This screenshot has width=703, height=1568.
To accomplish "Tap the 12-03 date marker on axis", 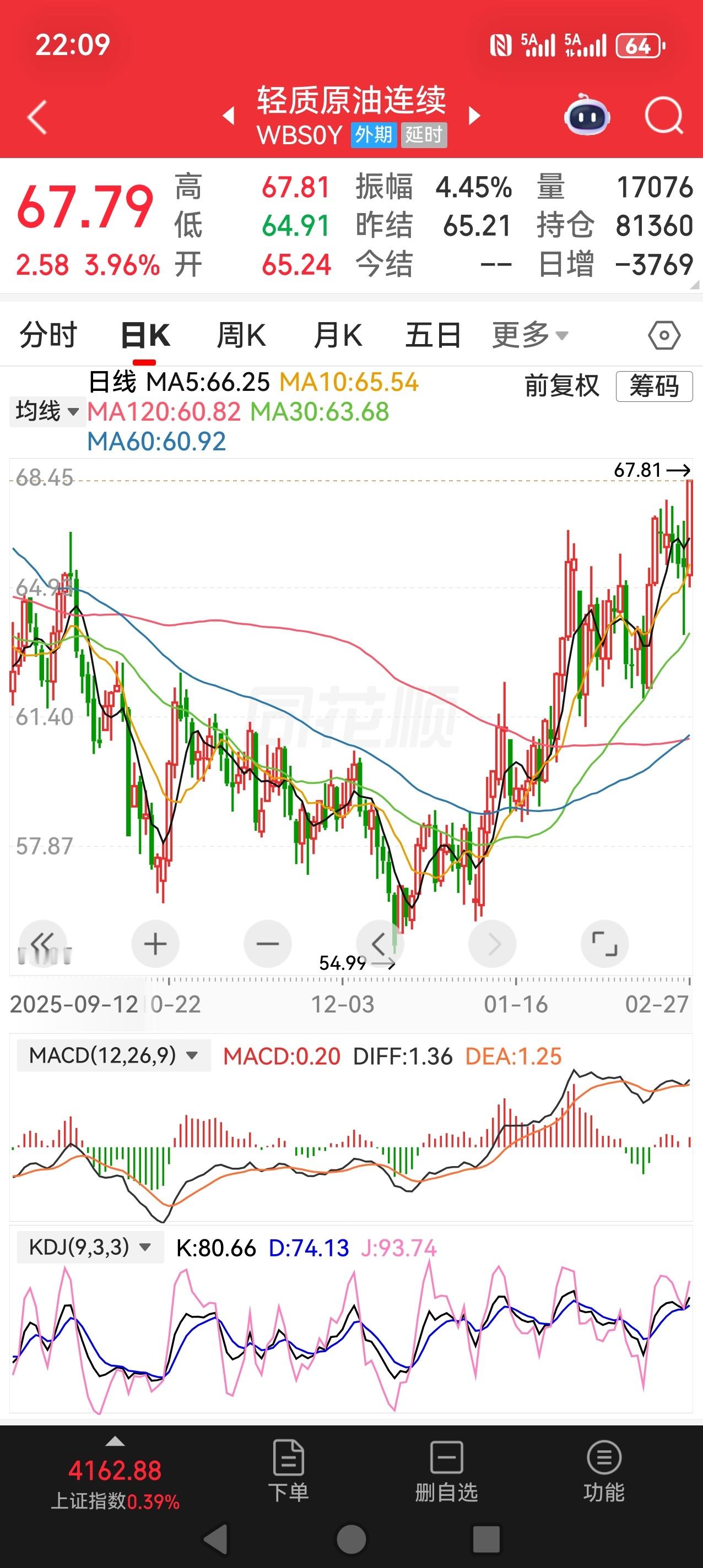I will coord(342,1004).
